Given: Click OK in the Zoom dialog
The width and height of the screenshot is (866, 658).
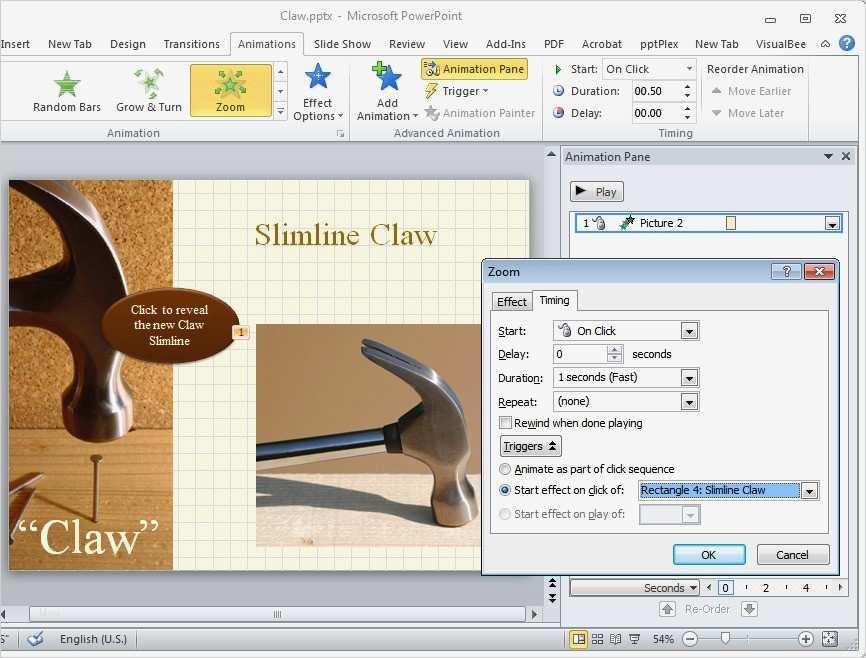Looking at the screenshot, I should click(x=708, y=555).
